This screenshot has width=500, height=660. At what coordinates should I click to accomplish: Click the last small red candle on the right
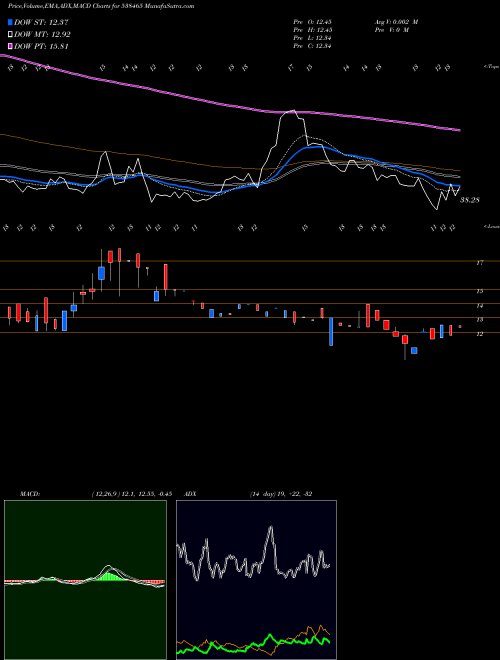coord(460,327)
